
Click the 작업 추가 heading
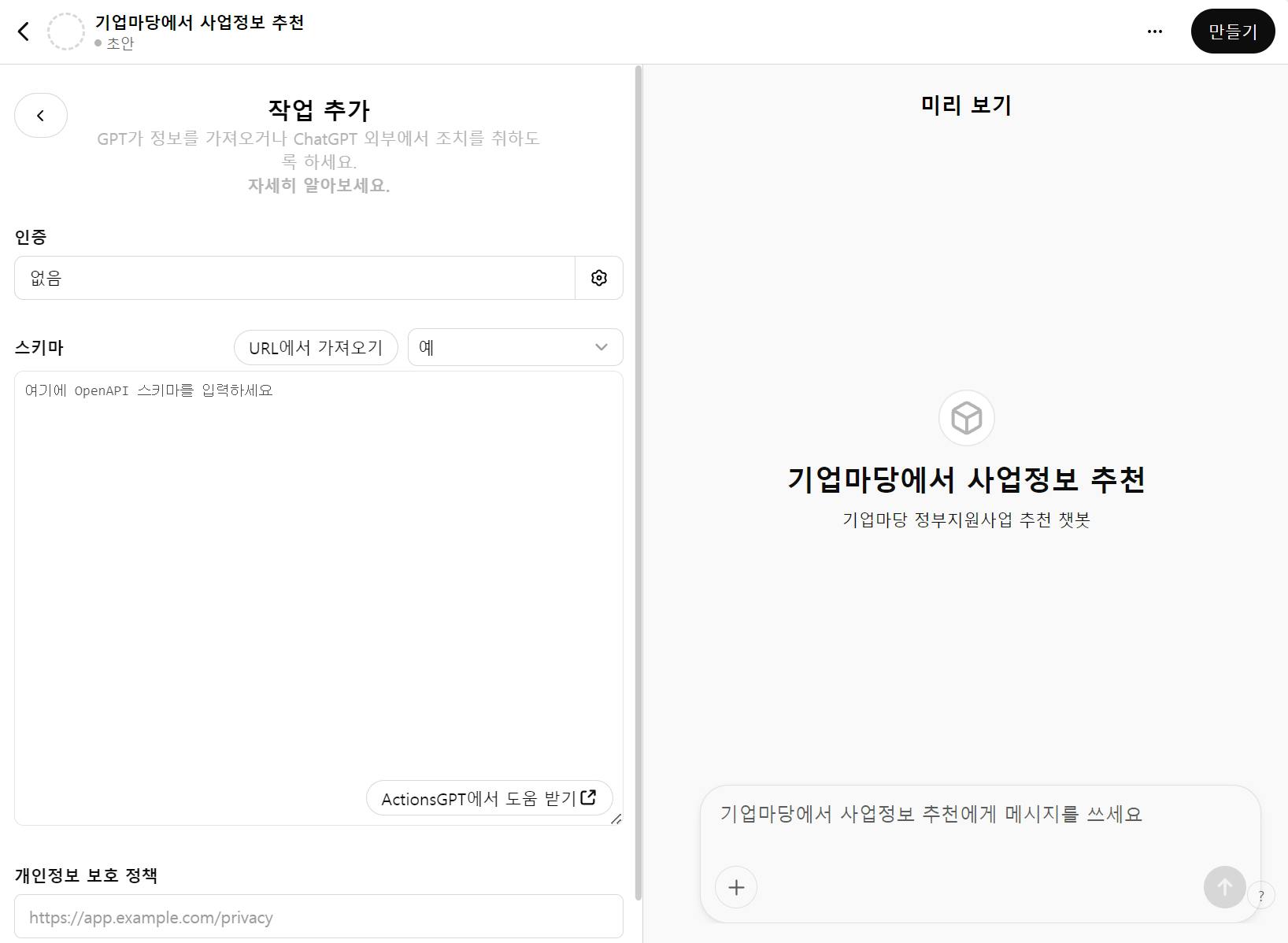point(319,110)
